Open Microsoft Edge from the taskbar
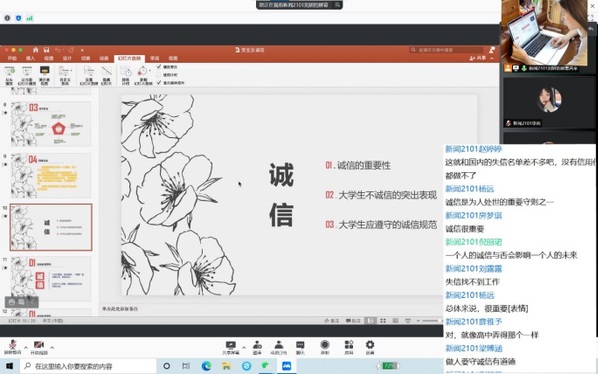 [x=206, y=366]
